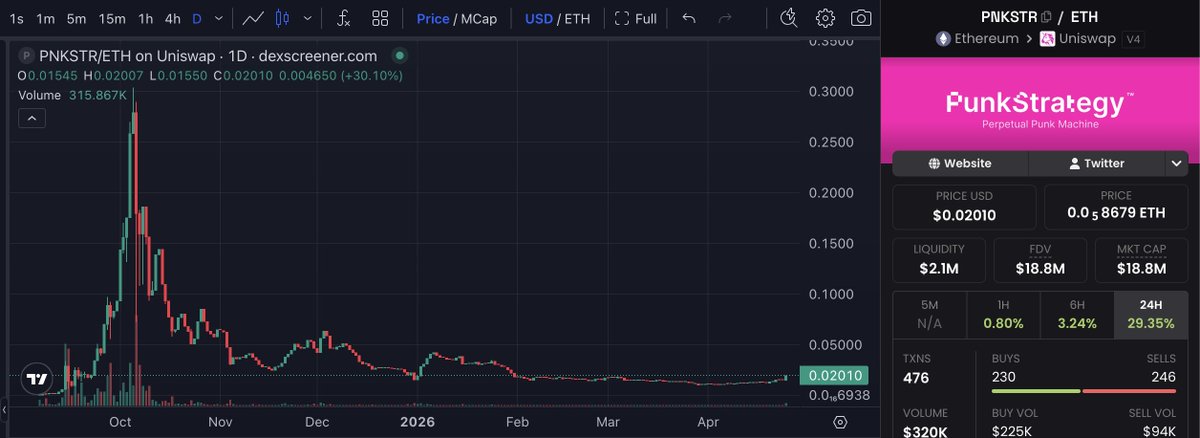Click the Ethereum chain logo
The height and width of the screenshot is (438, 1200).
943,39
